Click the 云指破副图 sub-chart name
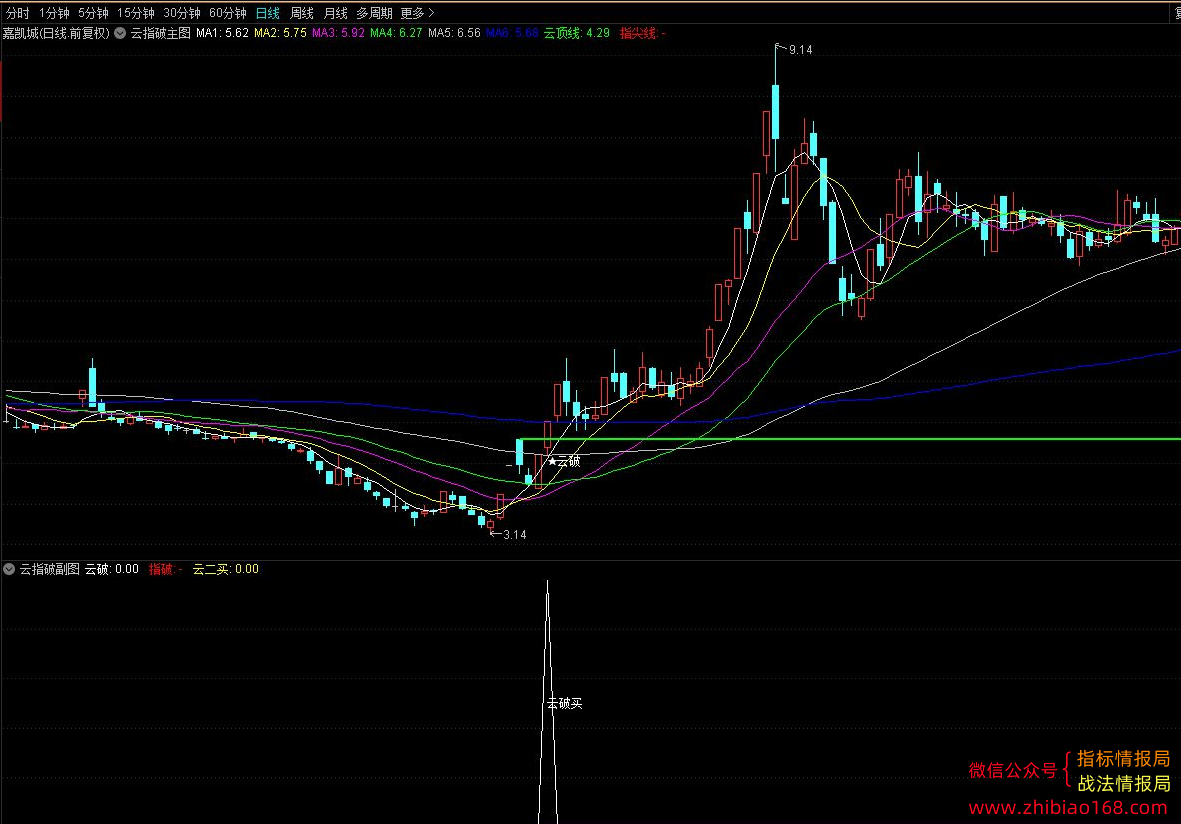The image size is (1181, 824). pyautogui.click(x=50, y=569)
